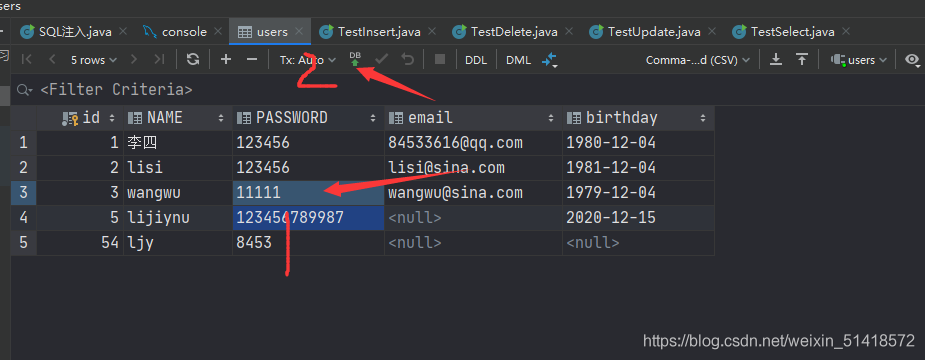Click the Reload Page refresh icon
This screenshot has height=360, width=925.
pyautogui.click(x=193, y=59)
